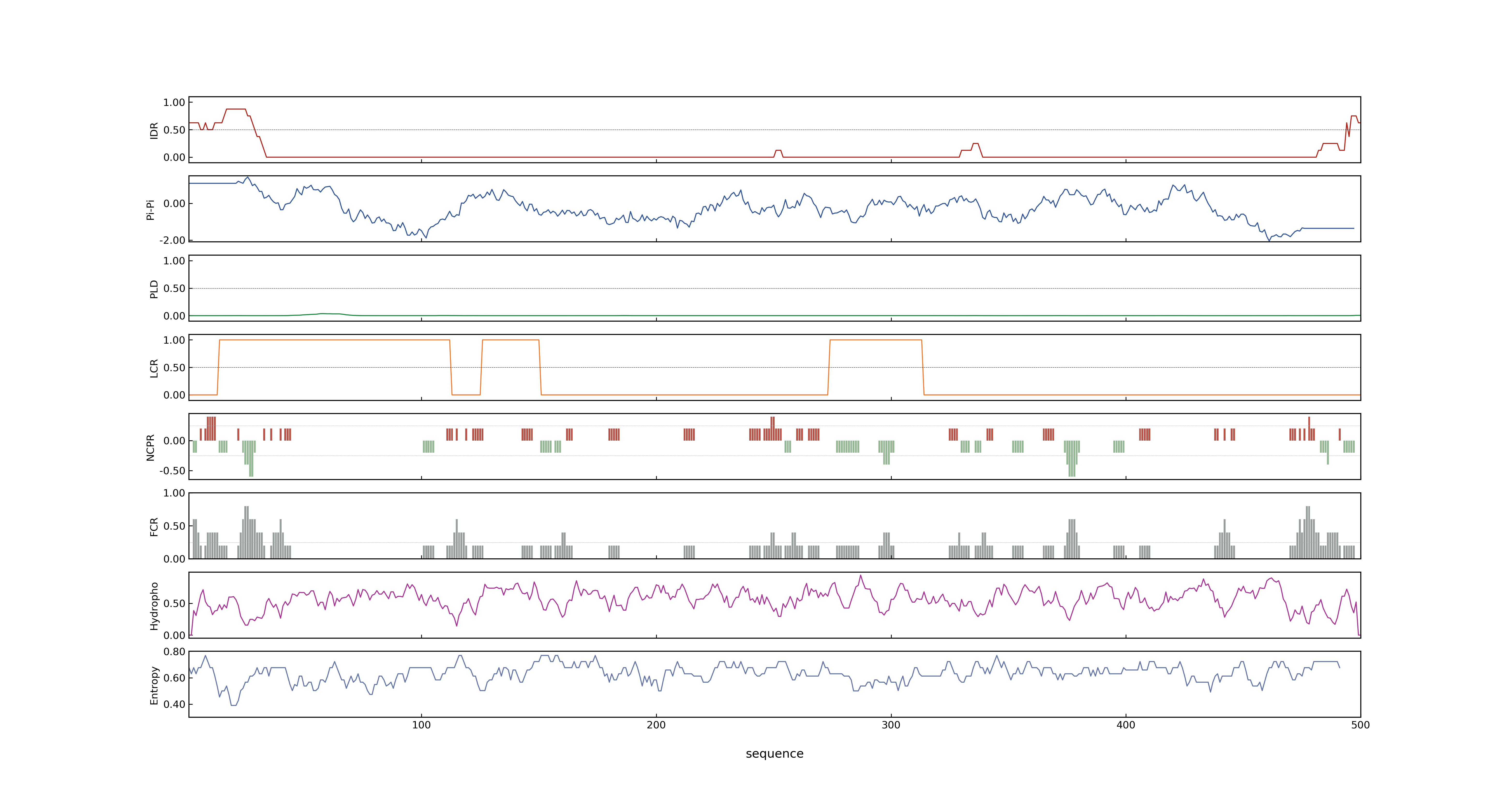Click the -2.00 tick on Pi-Pi axis
Image resolution: width=1512 pixels, height=806 pixels.
point(172,241)
